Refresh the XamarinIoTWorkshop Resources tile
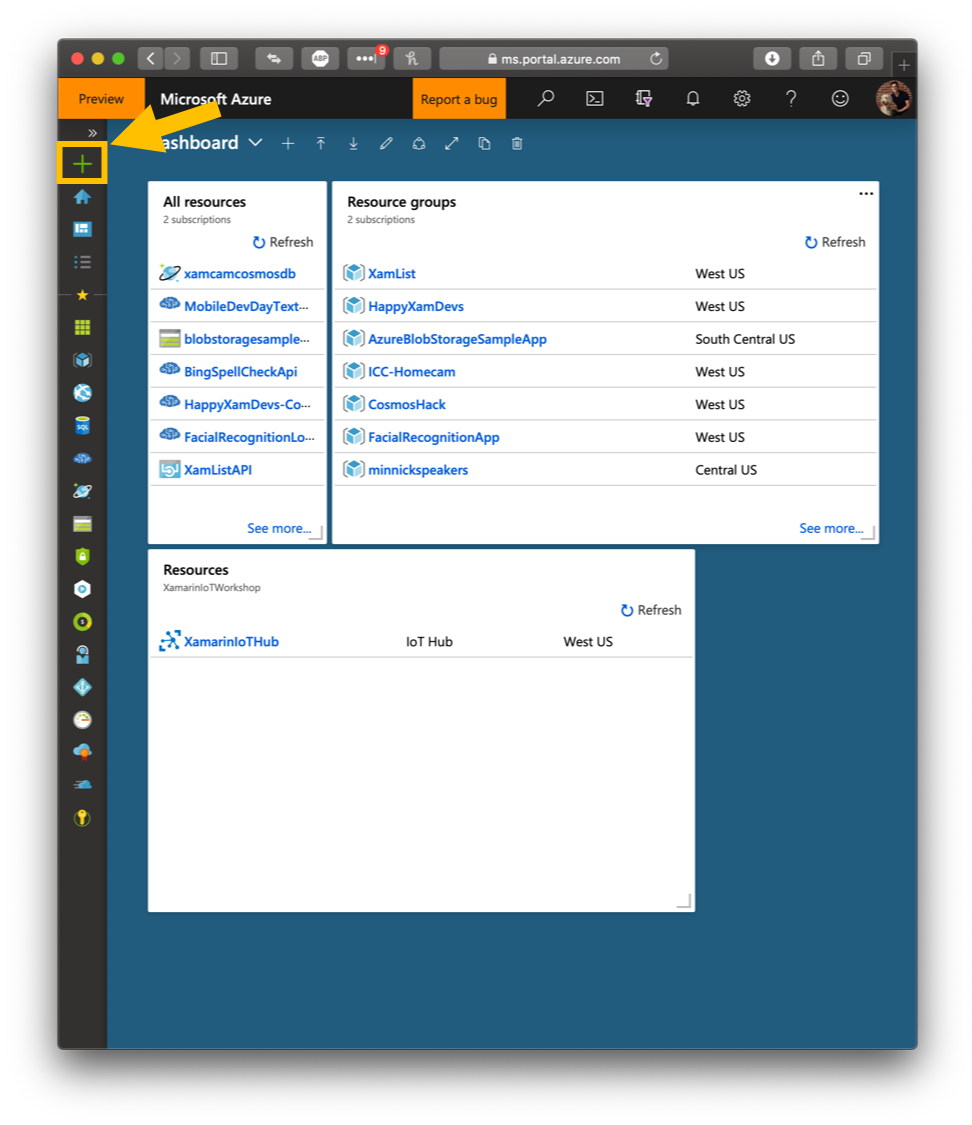The height and width of the screenshot is (1125, 972). [x=651, y=610]
